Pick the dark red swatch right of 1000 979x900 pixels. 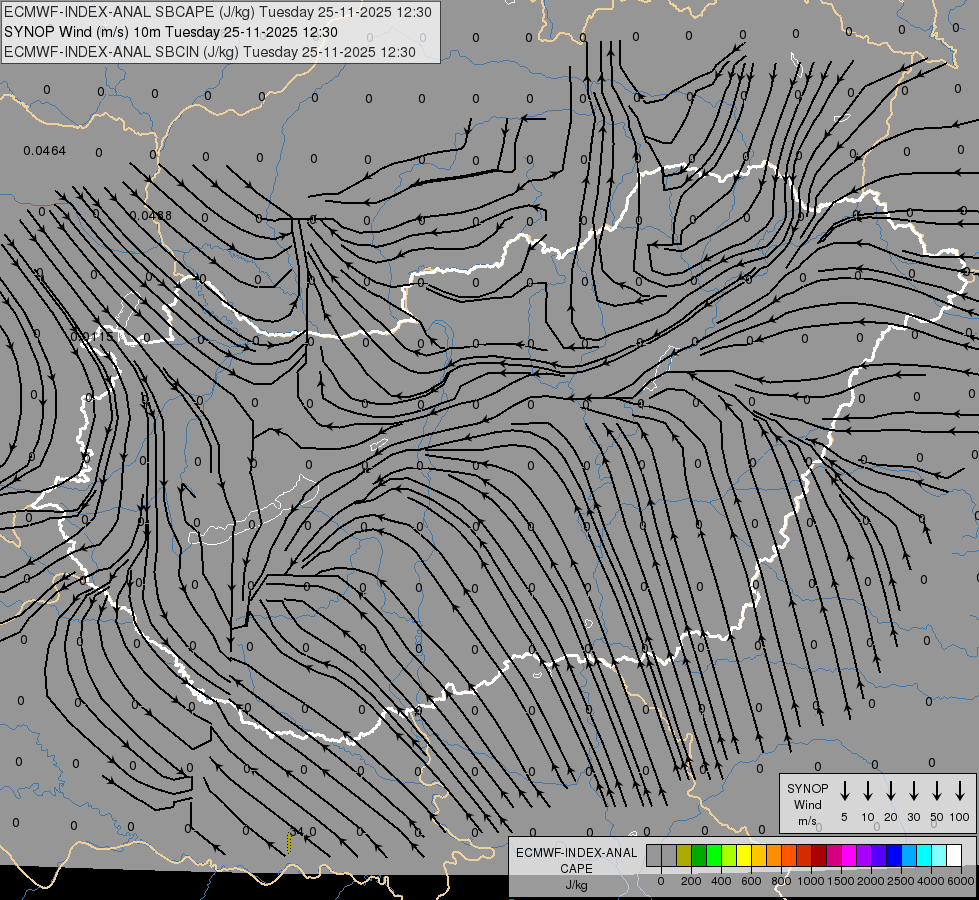click(819, 855)
